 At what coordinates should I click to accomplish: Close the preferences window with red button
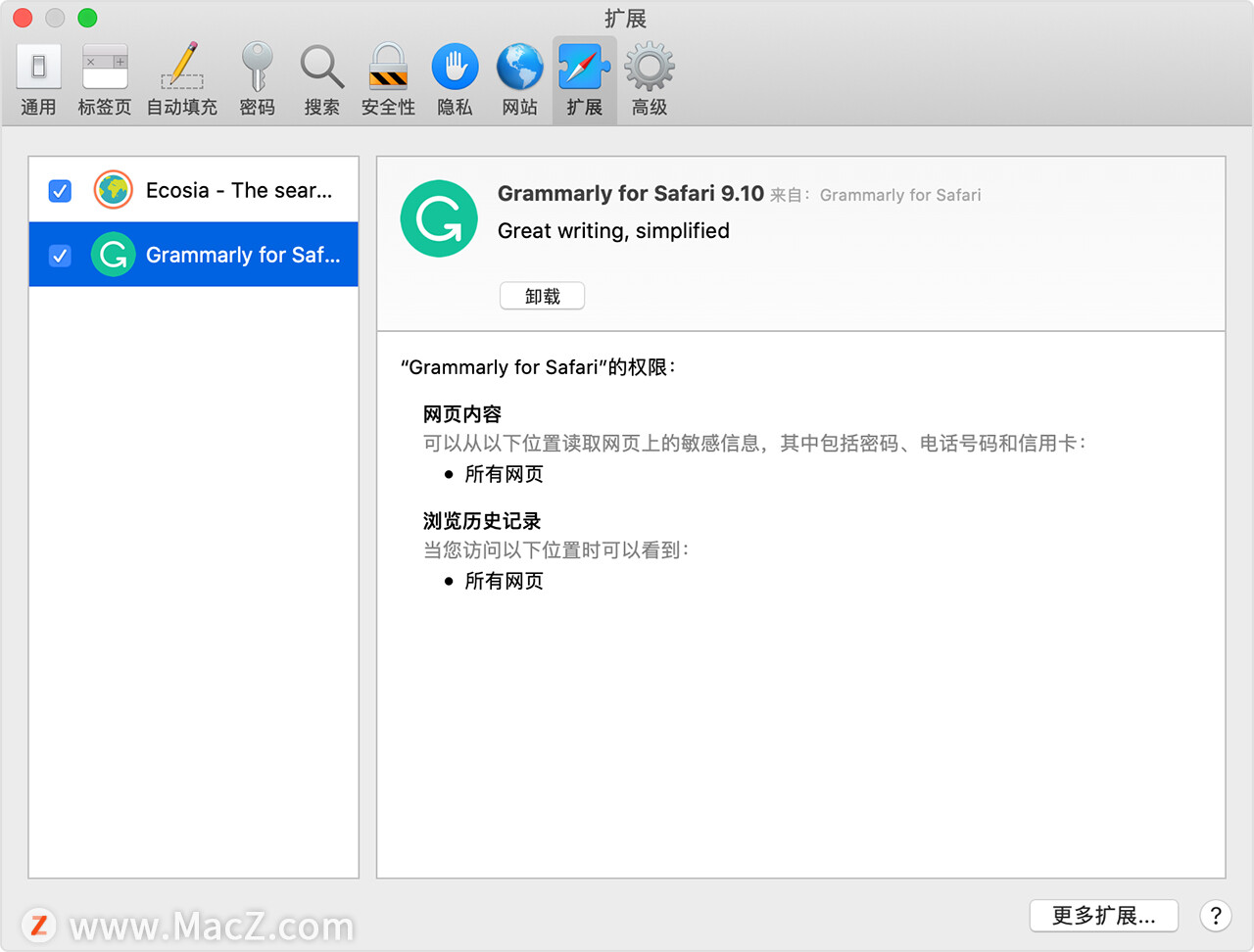[x=23, y=18]
